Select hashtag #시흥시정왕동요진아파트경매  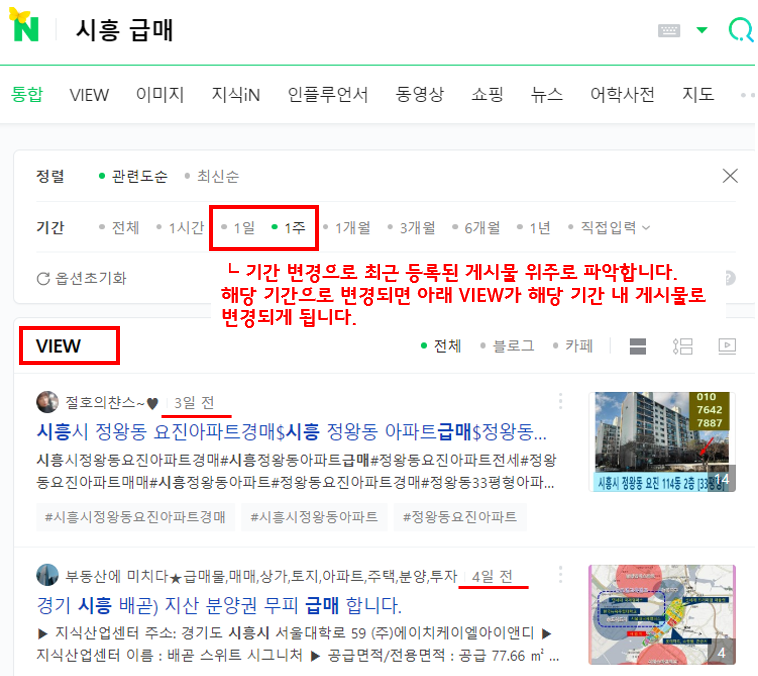(135, 517)
